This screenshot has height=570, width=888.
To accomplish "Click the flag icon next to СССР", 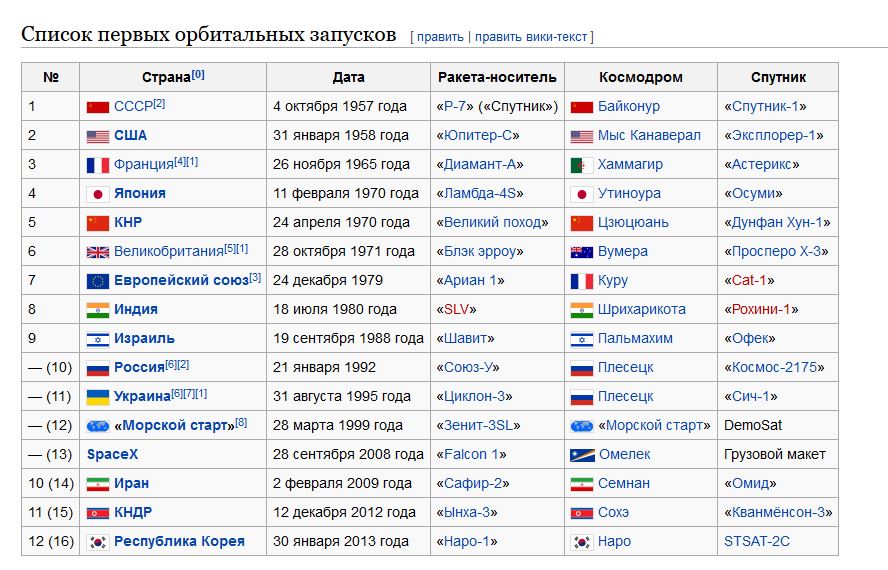I will (x=97, y=107).
